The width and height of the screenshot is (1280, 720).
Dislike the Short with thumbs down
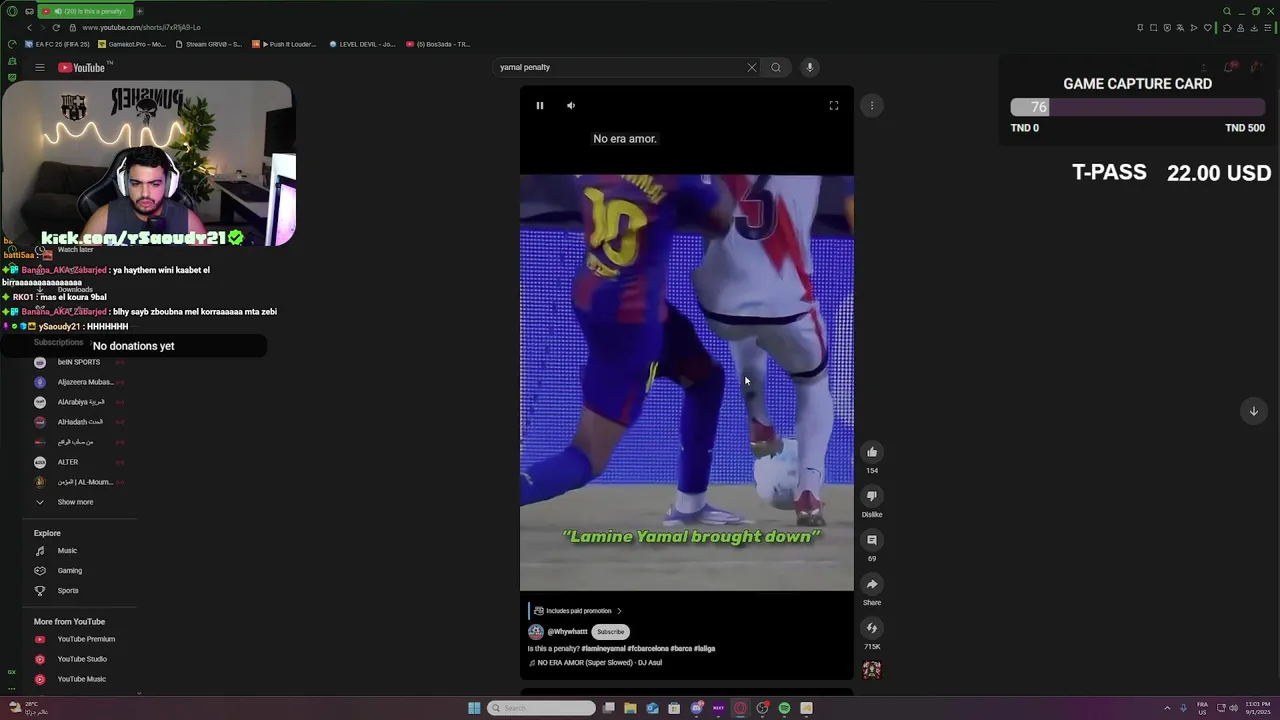tap(872, 496)
